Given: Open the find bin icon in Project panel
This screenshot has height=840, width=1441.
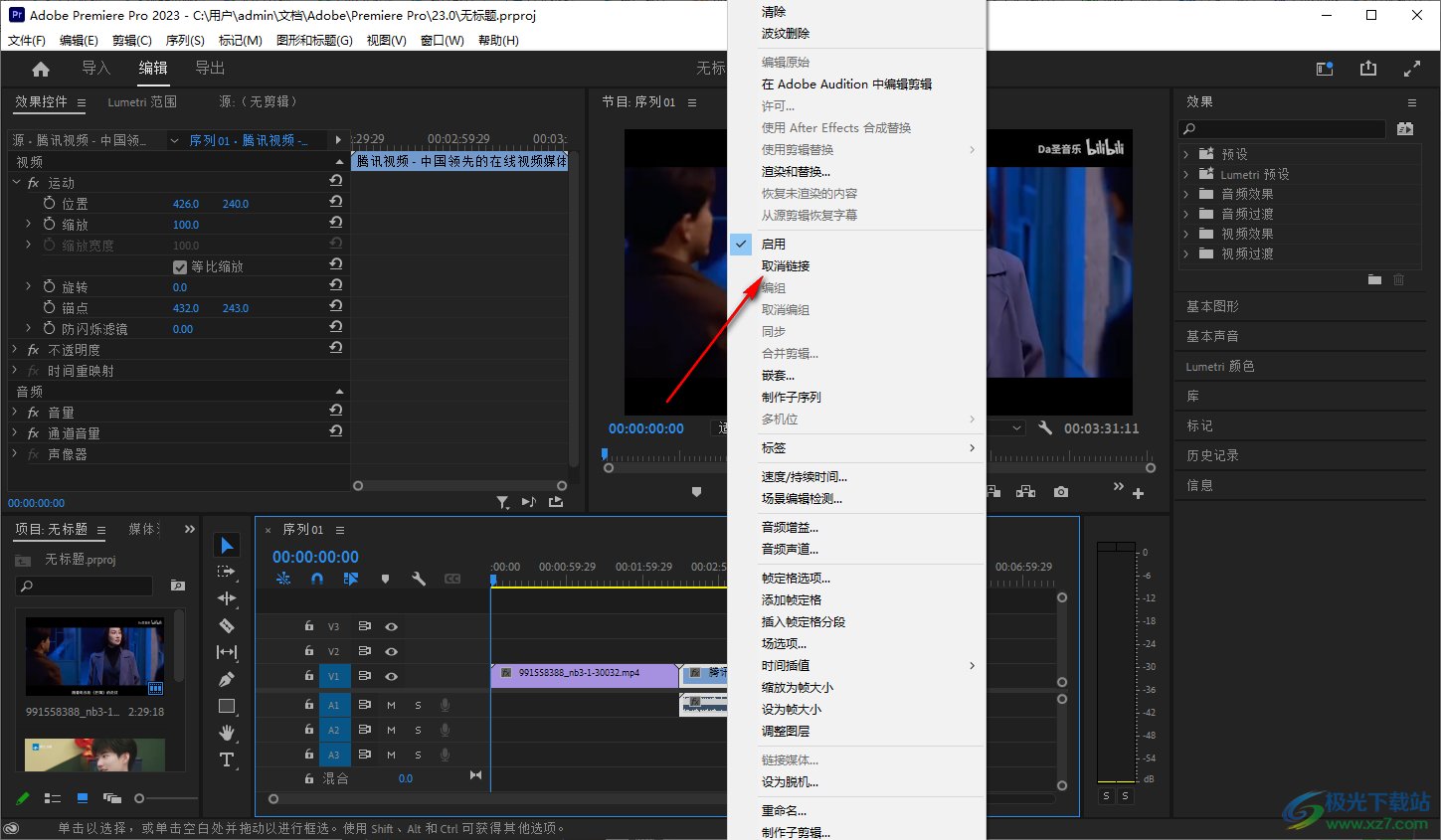Looking at the screenshot, I should click(178, 586).
